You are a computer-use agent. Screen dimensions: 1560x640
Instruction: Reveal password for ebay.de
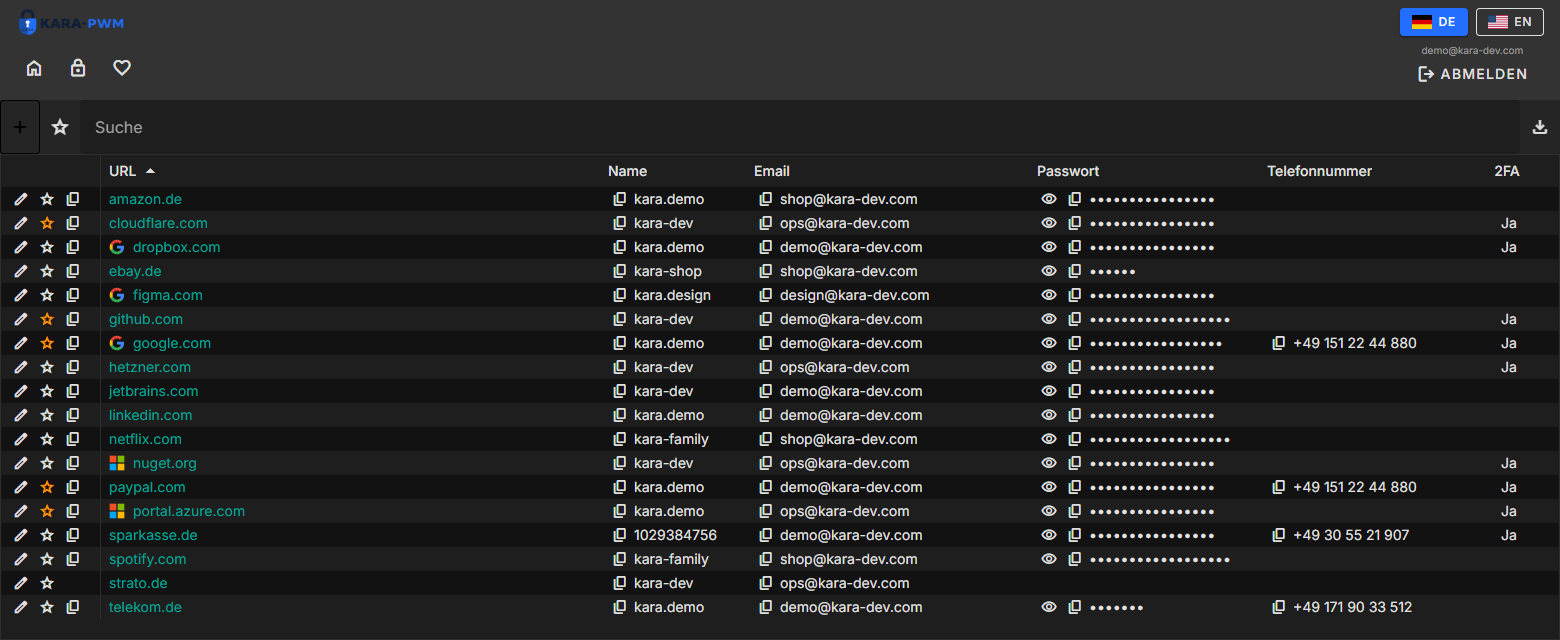point(1049,271)
